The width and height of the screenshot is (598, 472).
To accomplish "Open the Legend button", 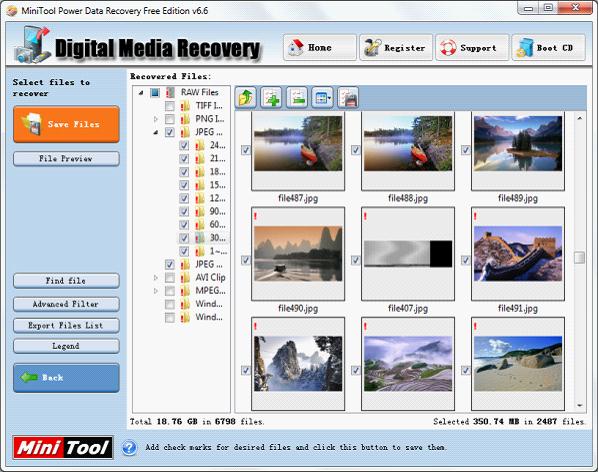I will tap(66, 346).
